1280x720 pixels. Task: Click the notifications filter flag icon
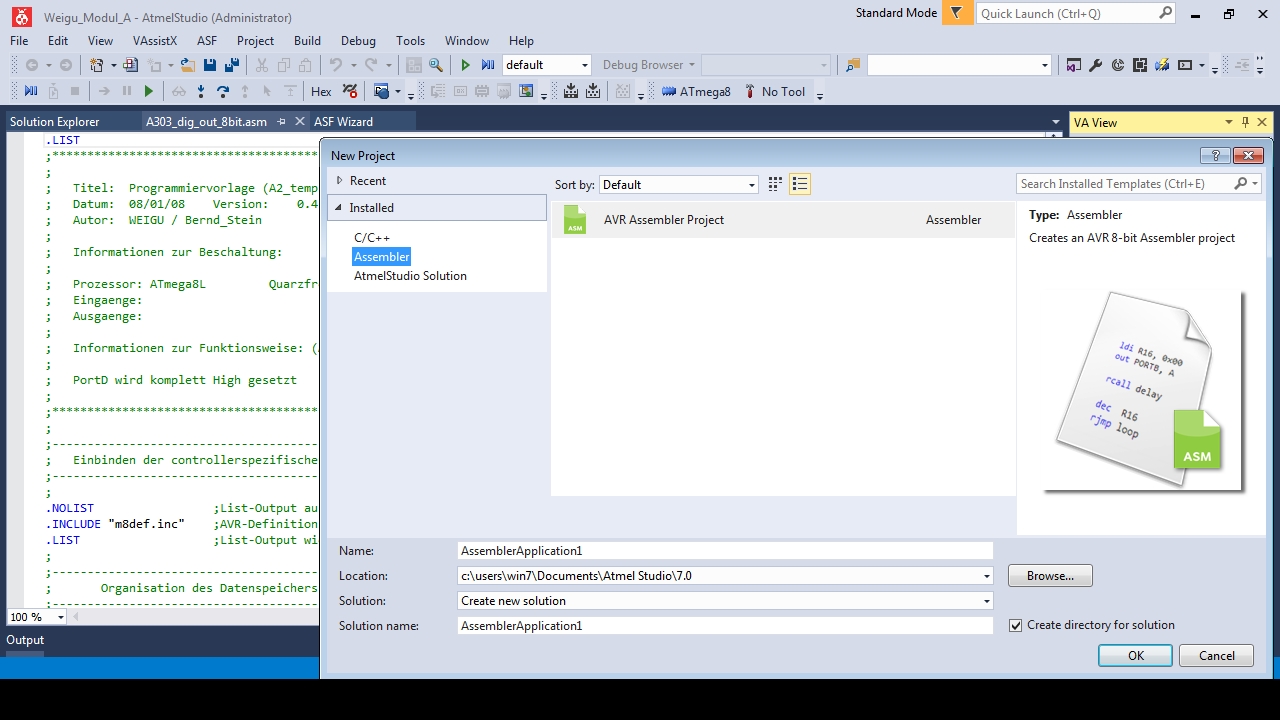(957, 13)
